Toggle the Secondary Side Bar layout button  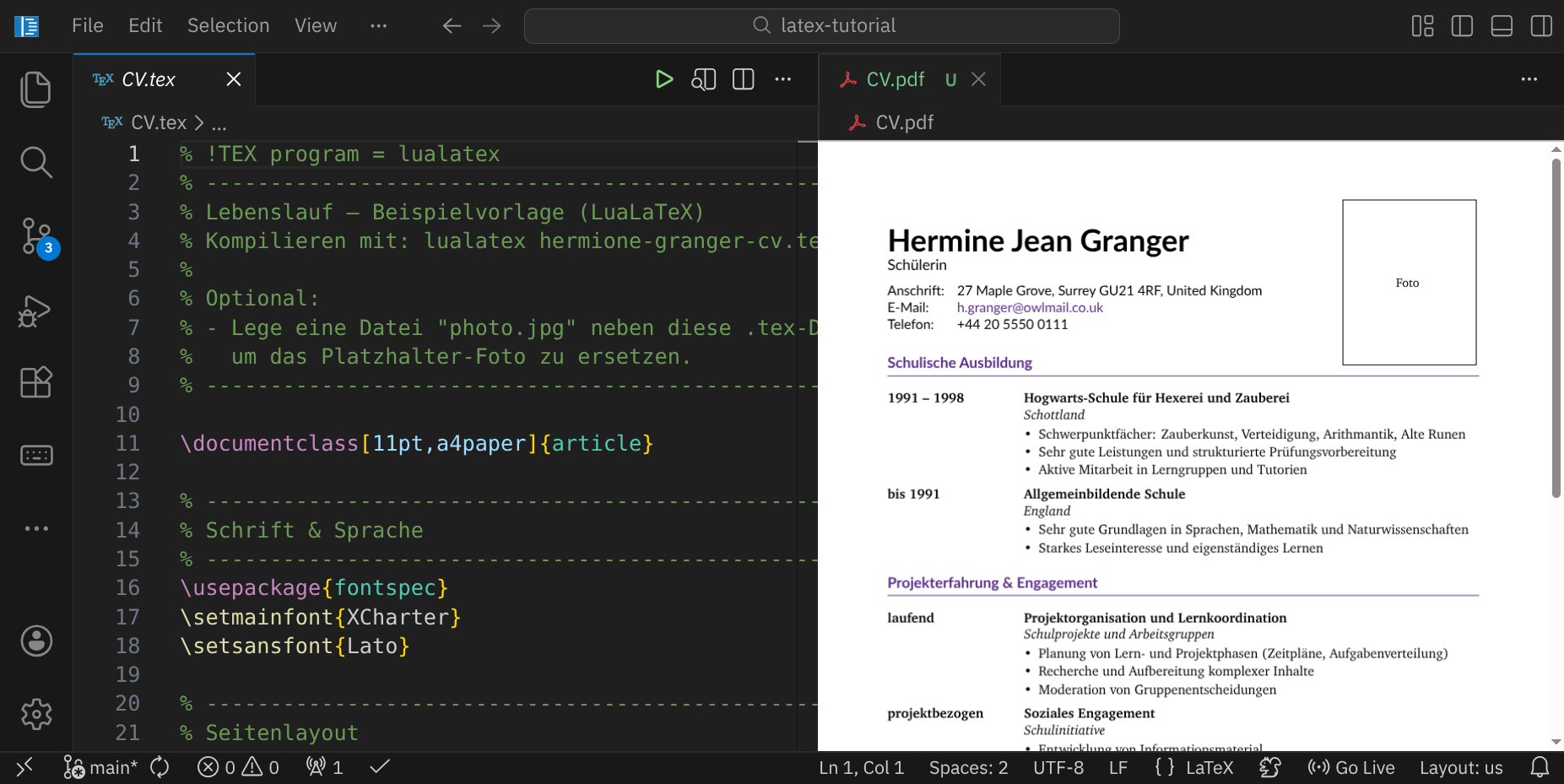pyautogui.click(x=1541, y=26)
